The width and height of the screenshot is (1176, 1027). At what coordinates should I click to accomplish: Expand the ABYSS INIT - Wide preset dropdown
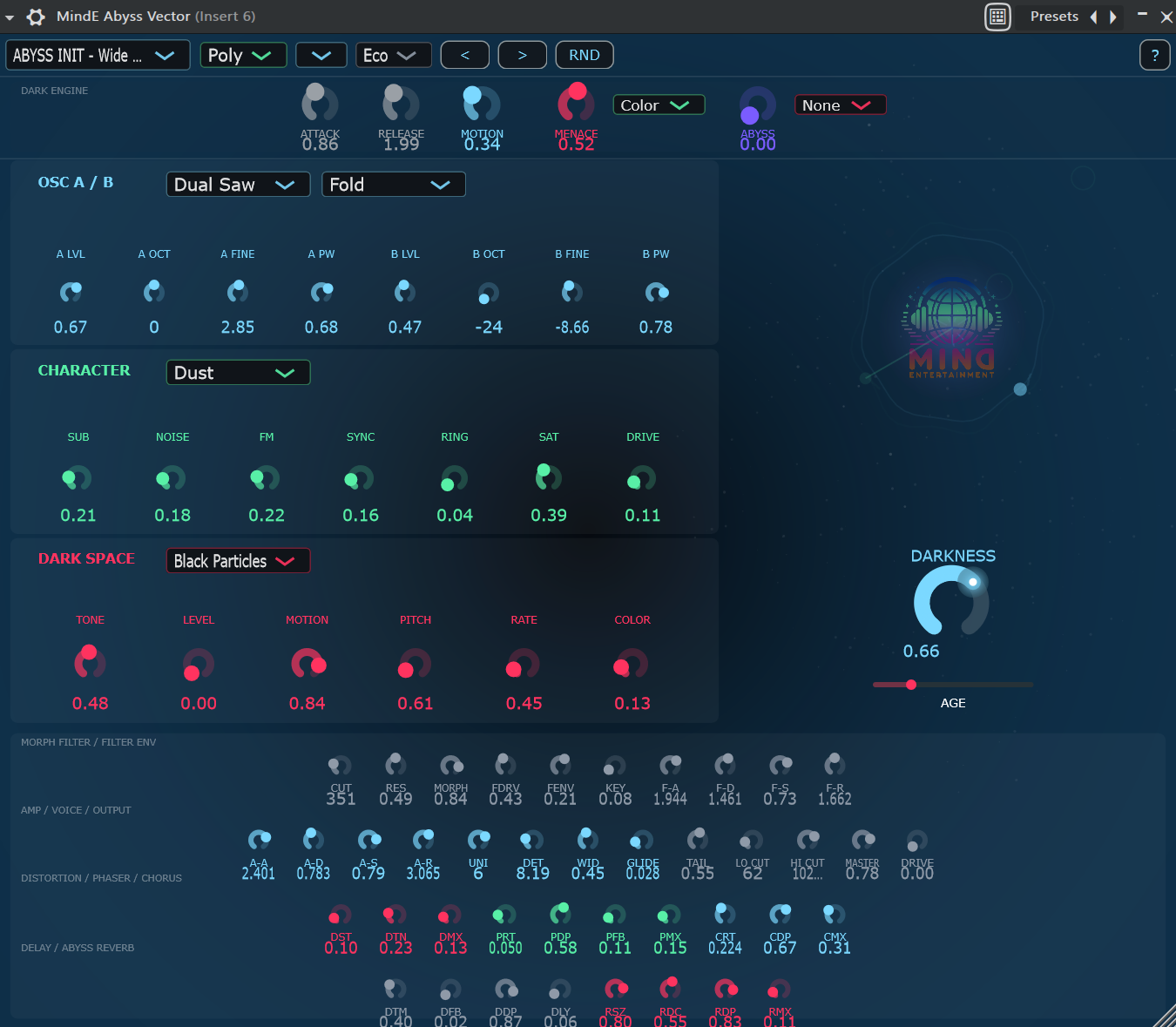(98, 56)
